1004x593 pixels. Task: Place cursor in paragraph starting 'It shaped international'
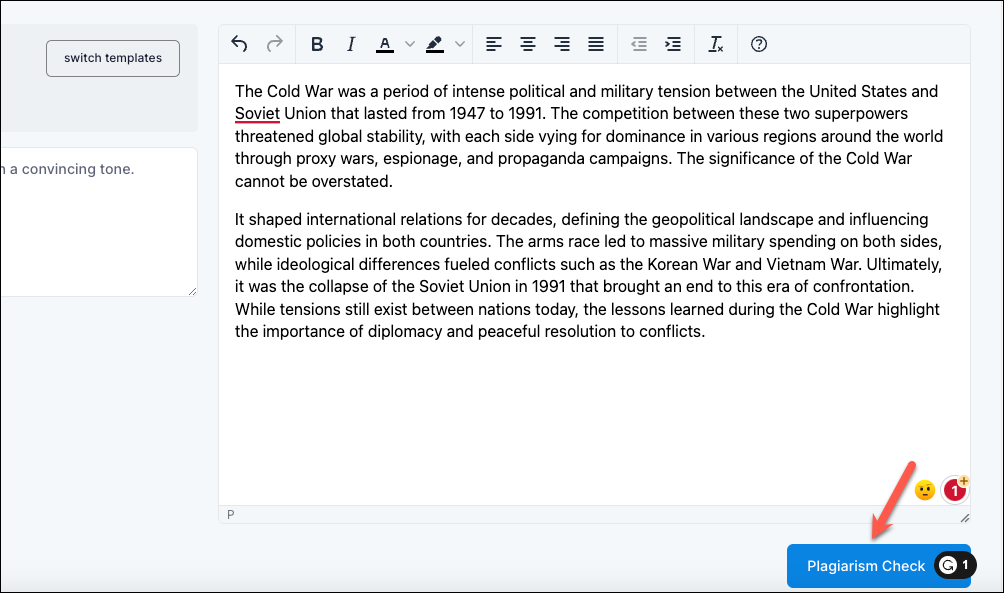click(588, 275)
